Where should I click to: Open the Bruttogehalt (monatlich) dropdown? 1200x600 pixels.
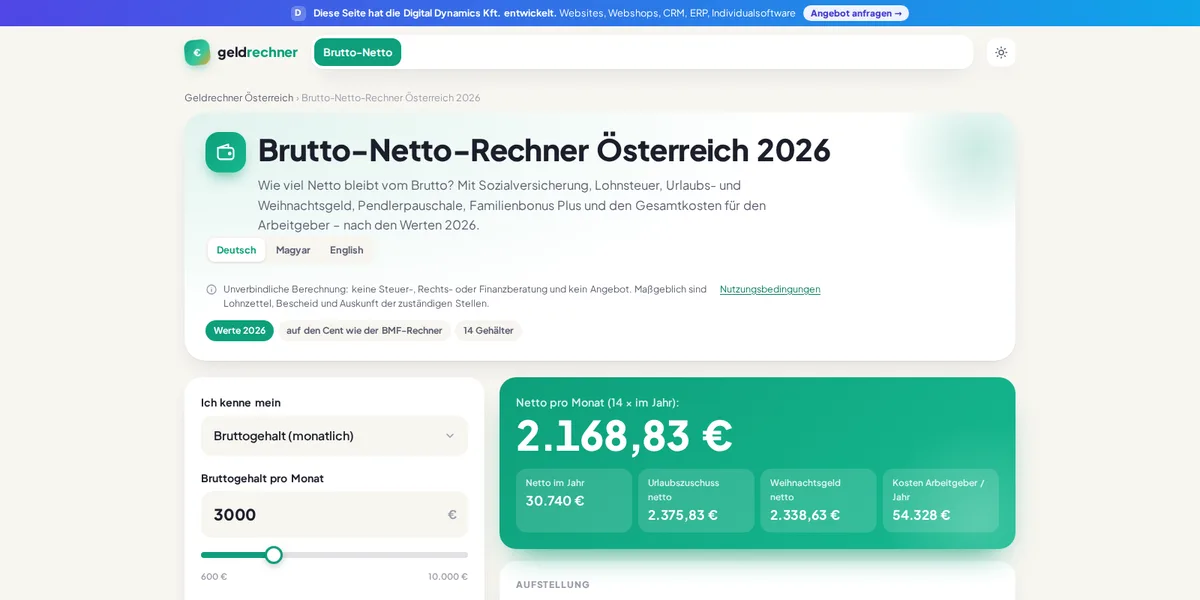click(334, 436)
